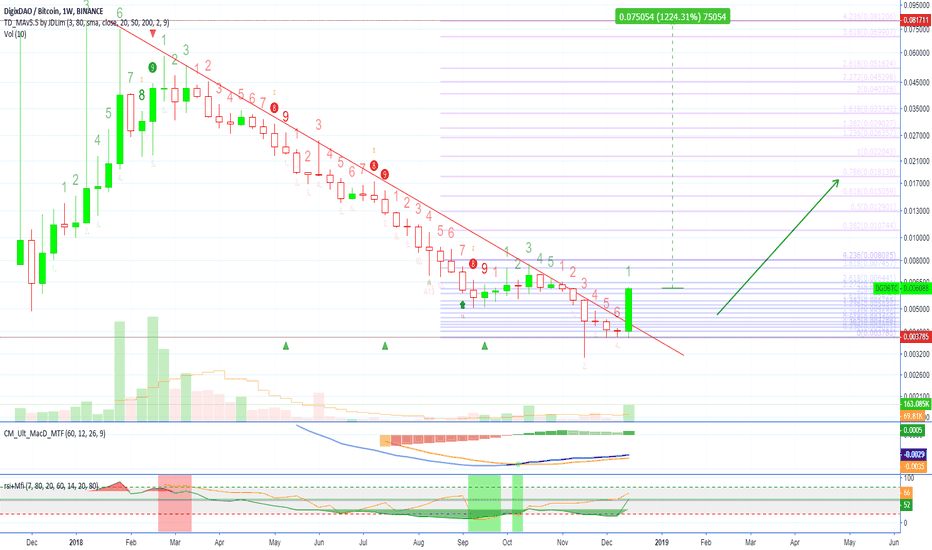Click the green DGDBTC 0.006088 price tag

click(902, 288)
